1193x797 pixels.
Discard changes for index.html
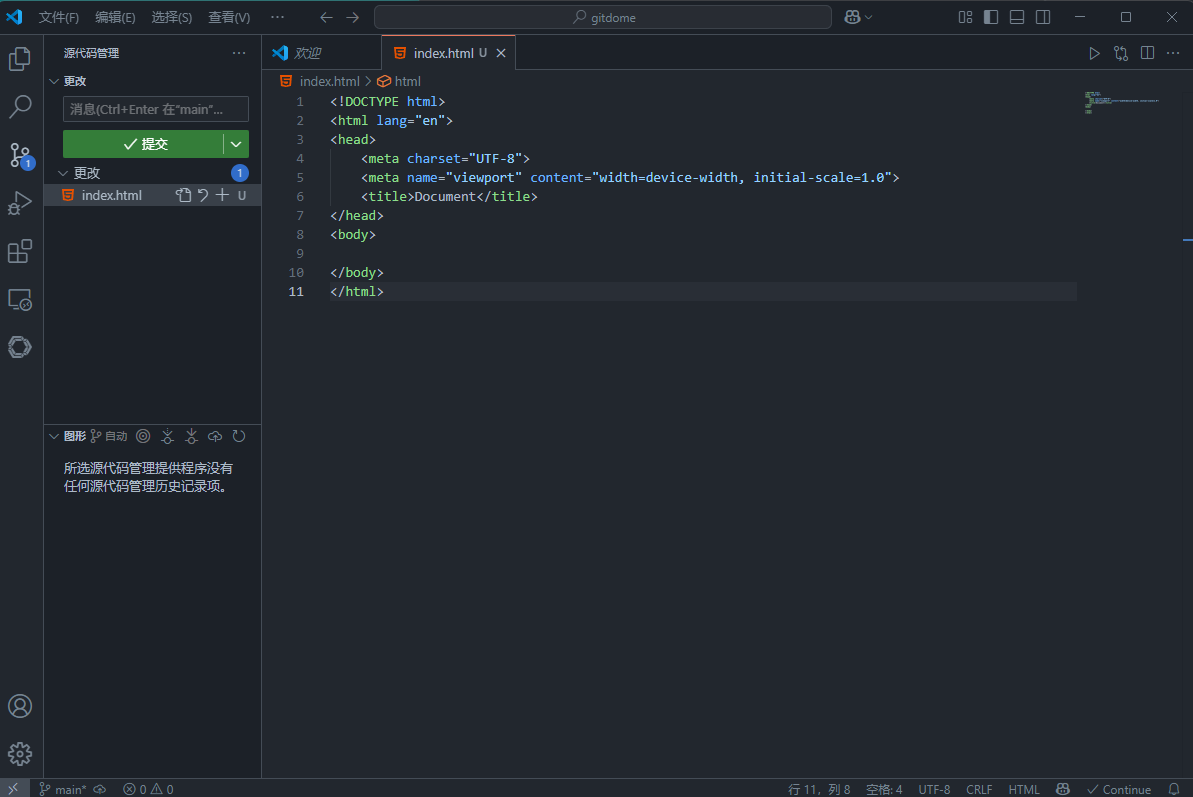click(x=203, y=195)
